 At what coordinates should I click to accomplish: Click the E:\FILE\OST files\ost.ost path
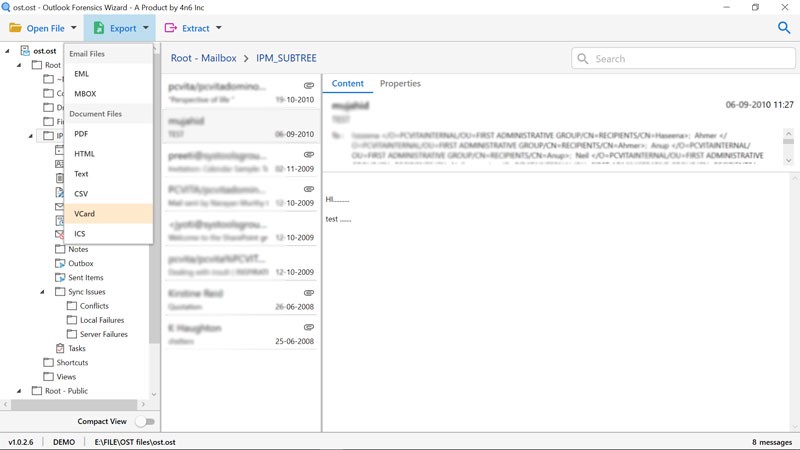(135, 442)
